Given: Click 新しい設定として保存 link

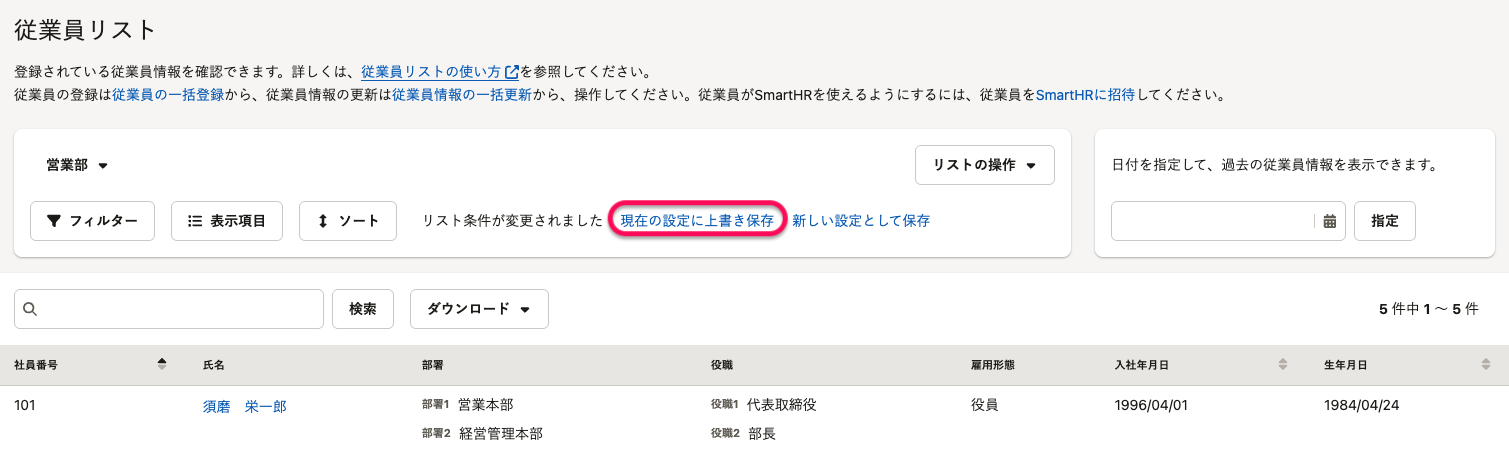Looking at the screenshot, I should click(x=861, y=220).
